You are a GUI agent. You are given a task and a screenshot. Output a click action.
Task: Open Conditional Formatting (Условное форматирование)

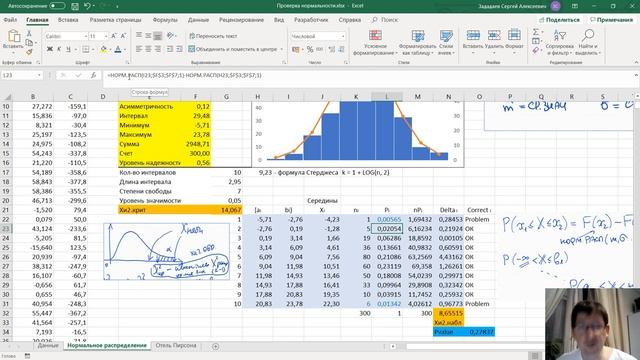[375, 42]
